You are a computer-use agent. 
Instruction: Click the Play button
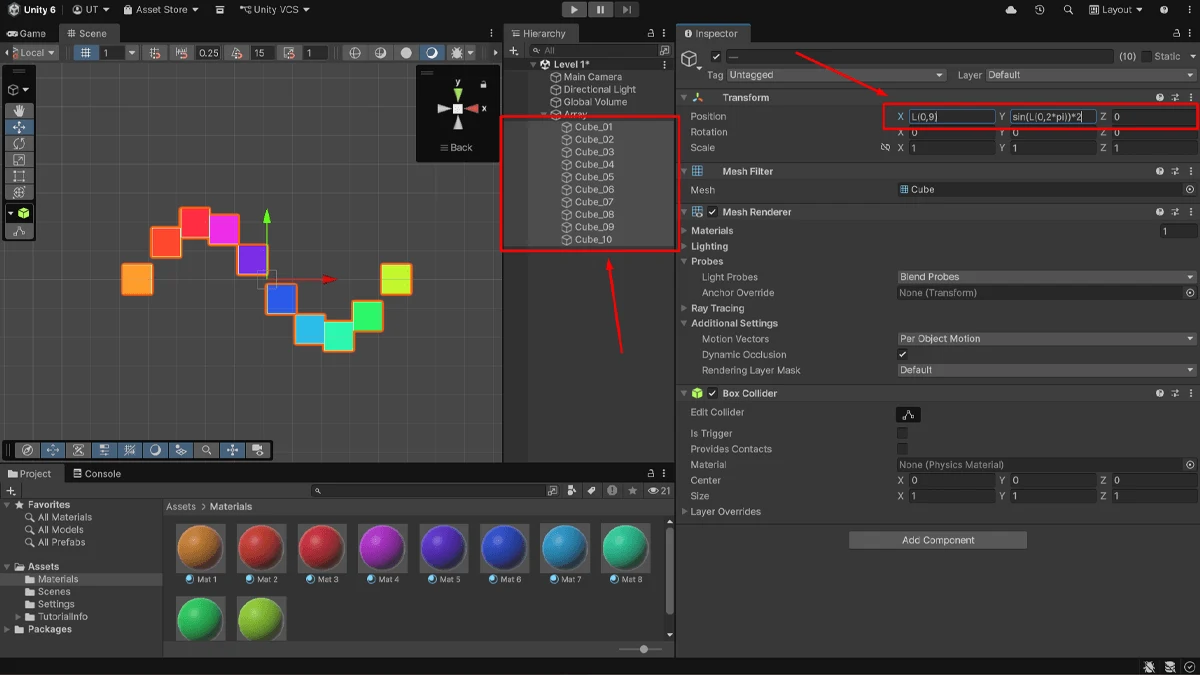[x=574, y=10]
